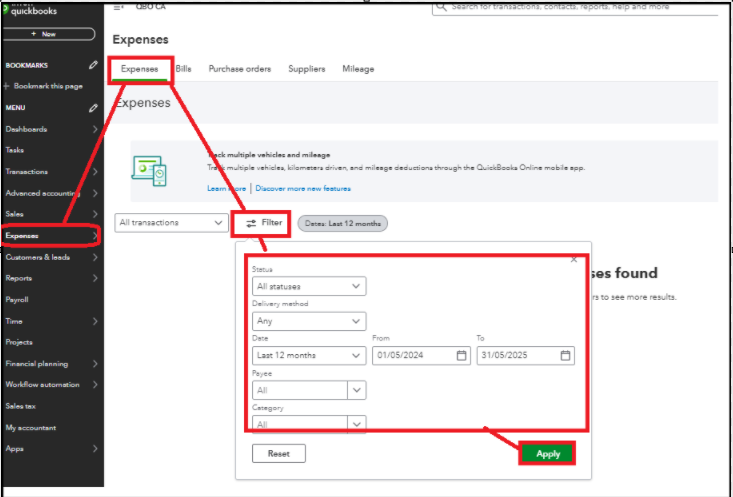This screenshot has height=497, width=733.
Task: Expand the Transactions sidebar chevron
Action: [x=95, y=172]
